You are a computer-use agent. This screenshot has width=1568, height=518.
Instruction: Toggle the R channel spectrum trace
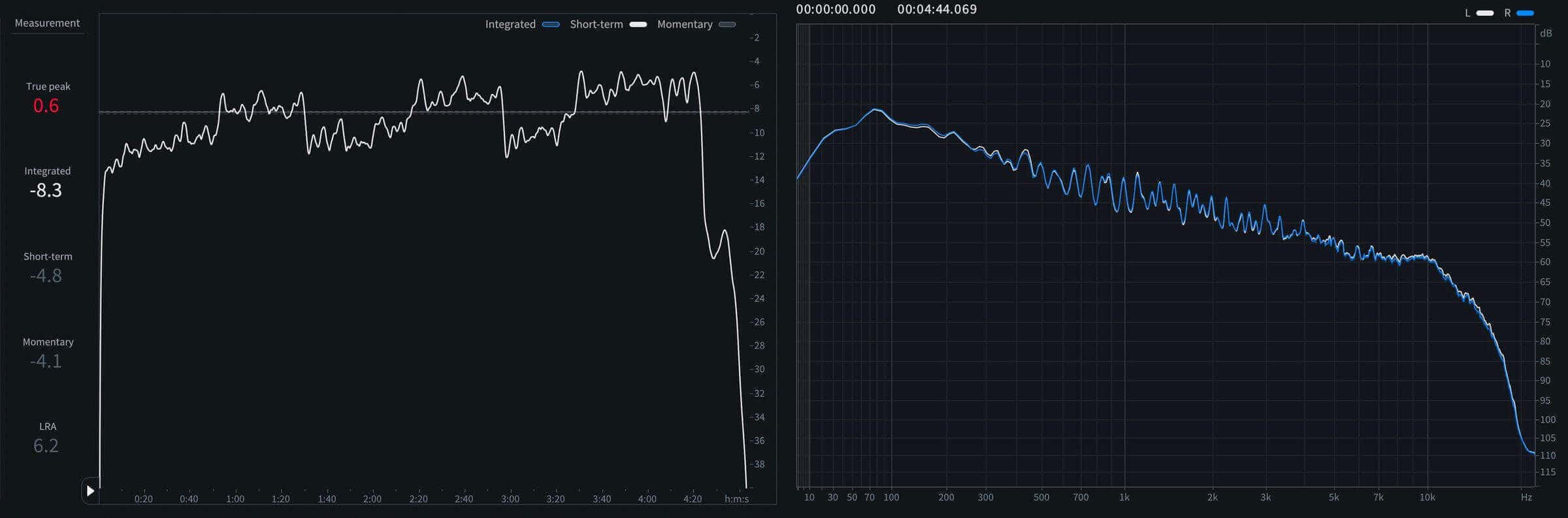click(1518, 13)
